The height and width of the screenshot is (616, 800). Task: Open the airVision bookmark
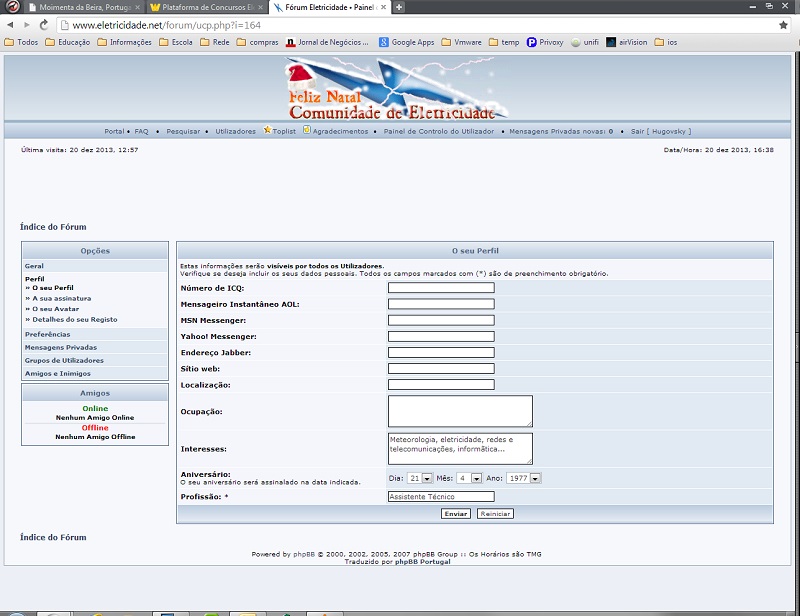(x=628, y=42)
